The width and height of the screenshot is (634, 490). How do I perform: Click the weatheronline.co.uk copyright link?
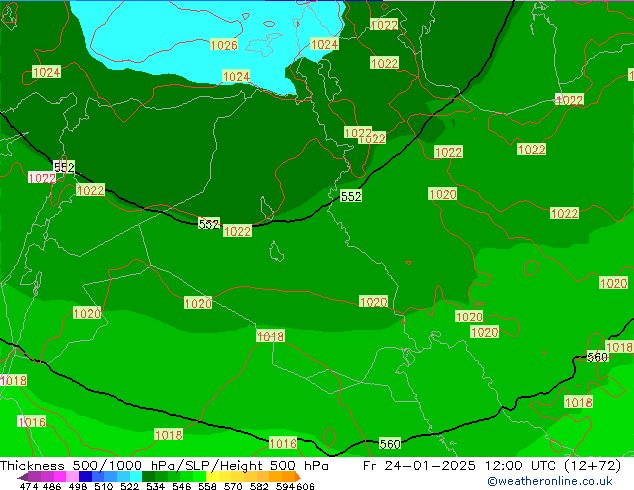click(550, 481)
